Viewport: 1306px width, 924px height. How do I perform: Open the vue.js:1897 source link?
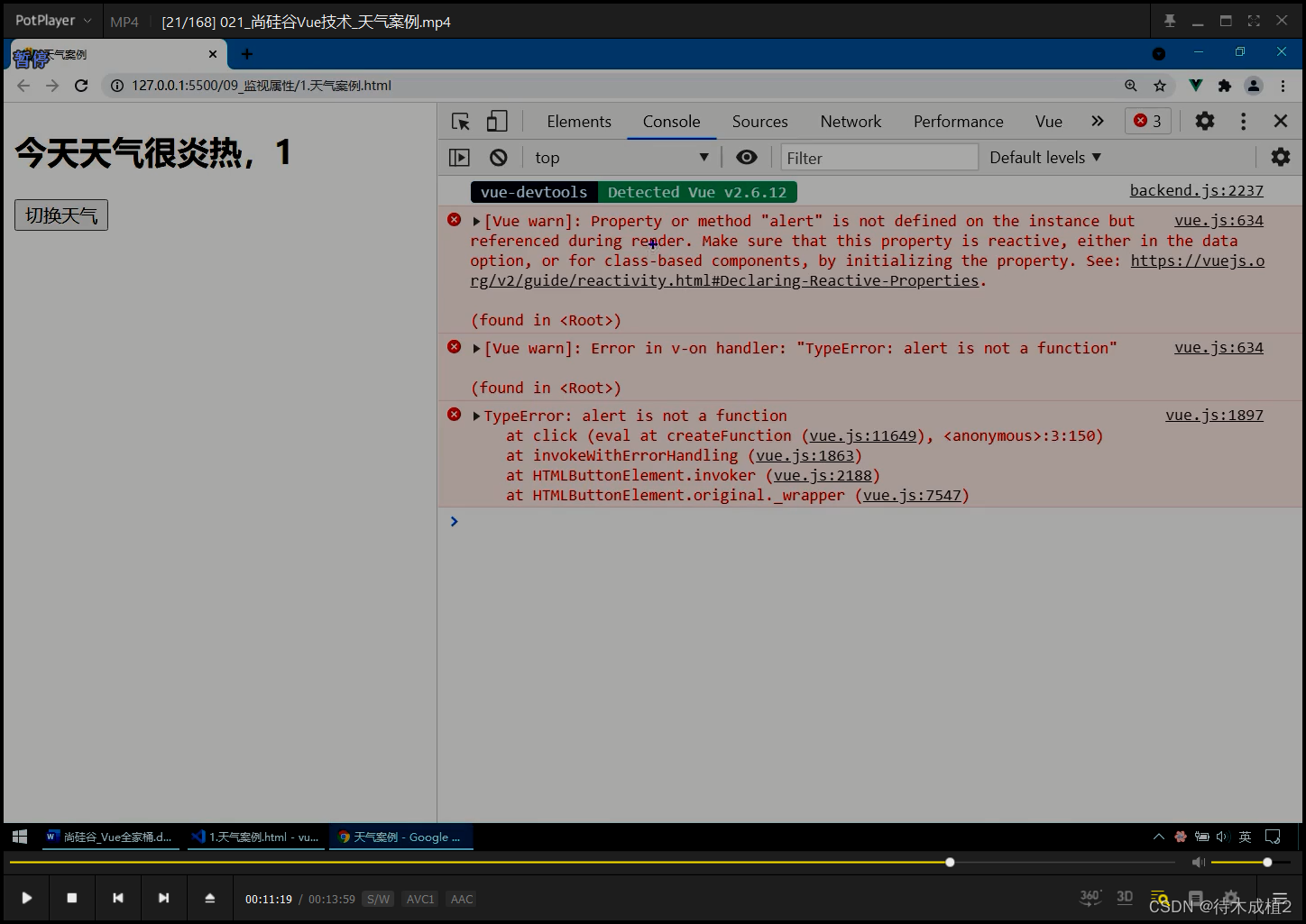(x=1214, y=416)
